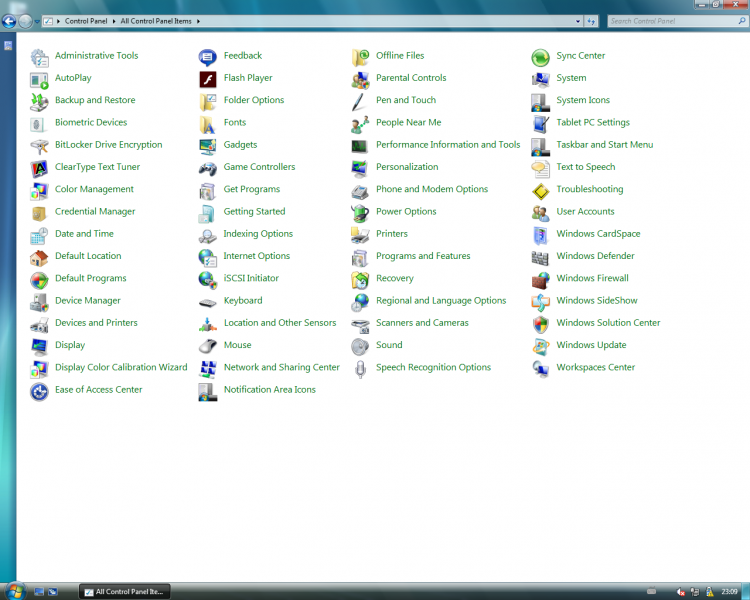The width and height of the screenshot is (750, 600).
Task: Open the Windows Update icon
Action: click(540, 346)
